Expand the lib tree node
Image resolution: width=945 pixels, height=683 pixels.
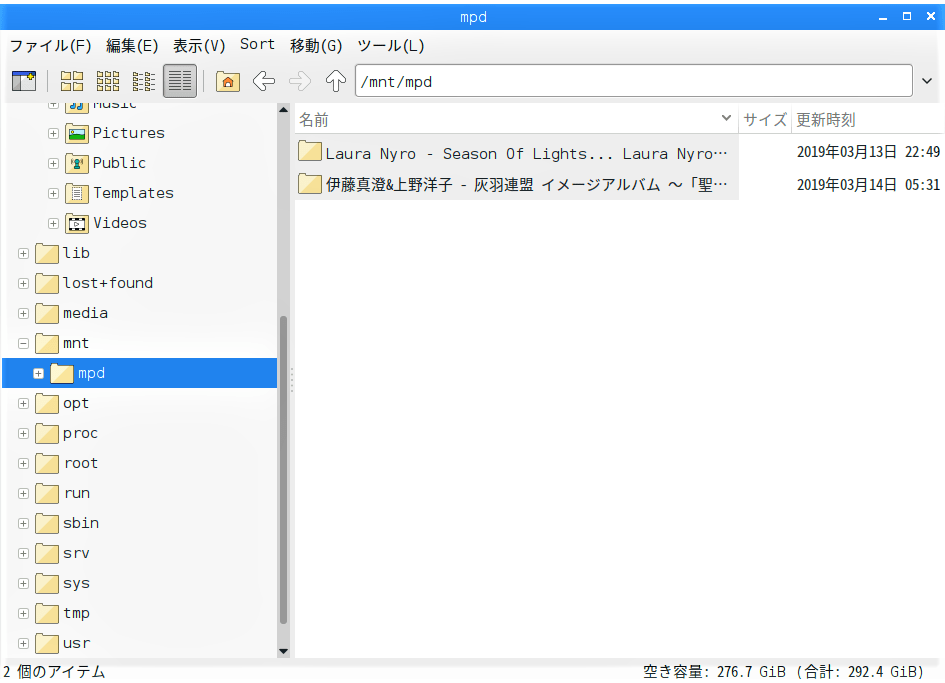(24, 254)
